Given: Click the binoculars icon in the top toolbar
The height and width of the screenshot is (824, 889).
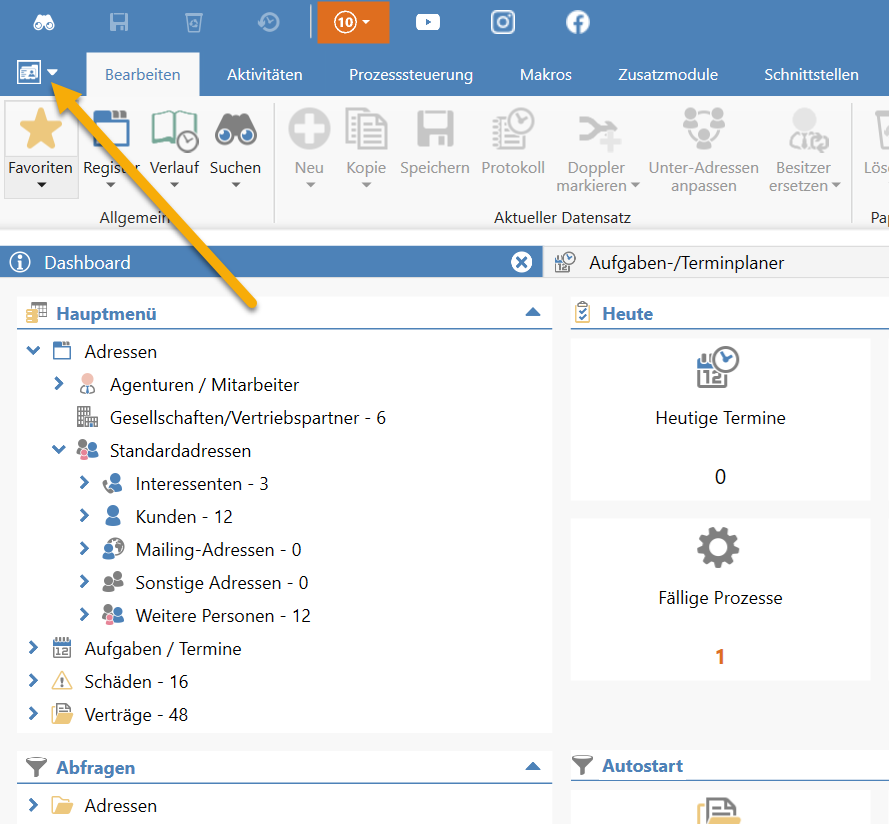Looking at the screenshot, I should point(44,23).
